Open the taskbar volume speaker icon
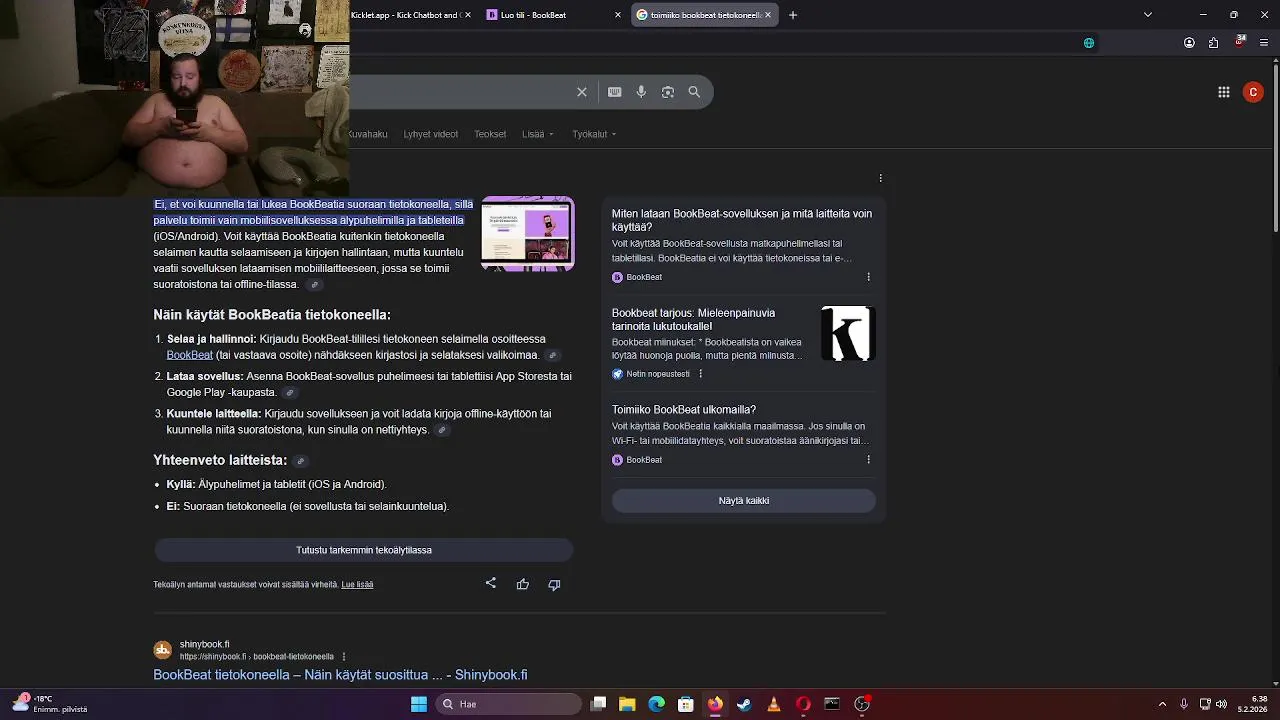1280x720 pixels. coord(1221,704)
